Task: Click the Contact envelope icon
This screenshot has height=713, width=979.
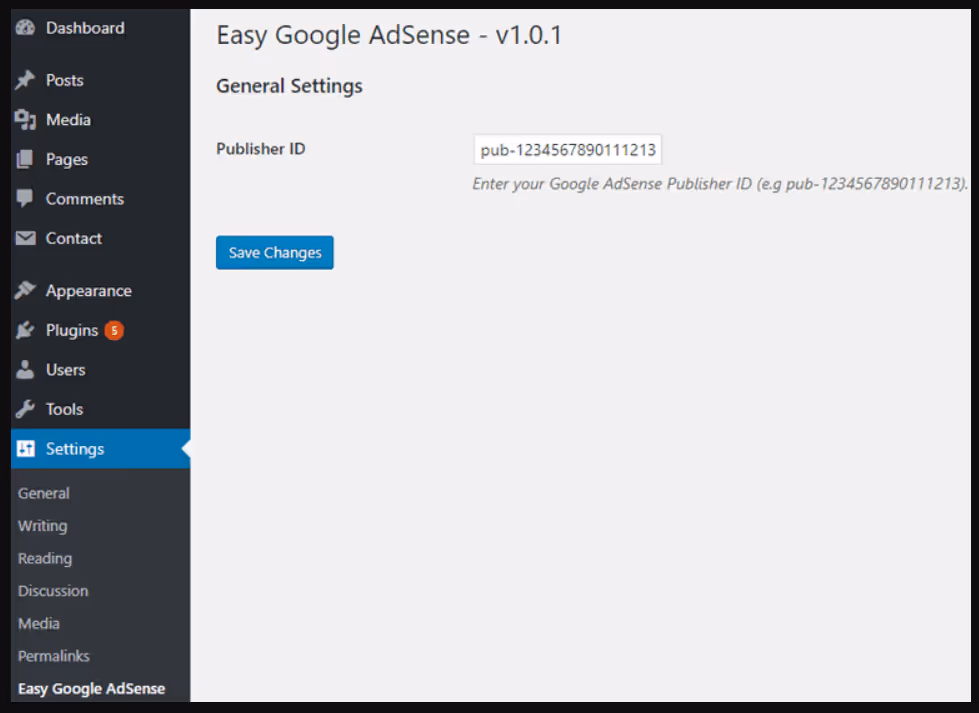Action: [x=26, y=238]
